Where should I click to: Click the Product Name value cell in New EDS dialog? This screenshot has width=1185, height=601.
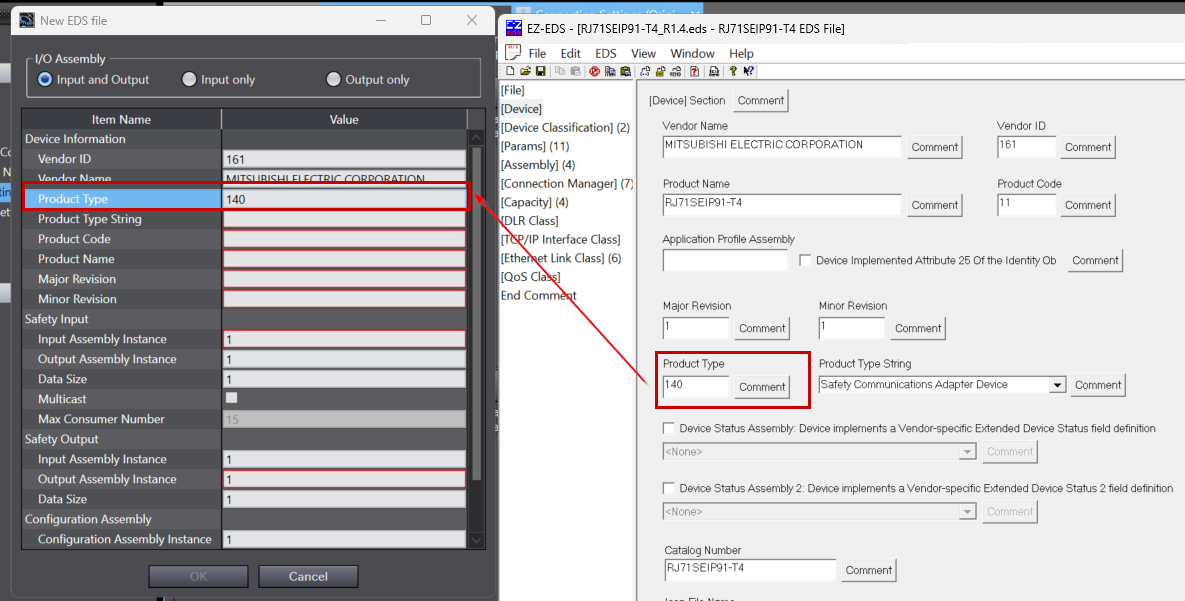[345, 259]
